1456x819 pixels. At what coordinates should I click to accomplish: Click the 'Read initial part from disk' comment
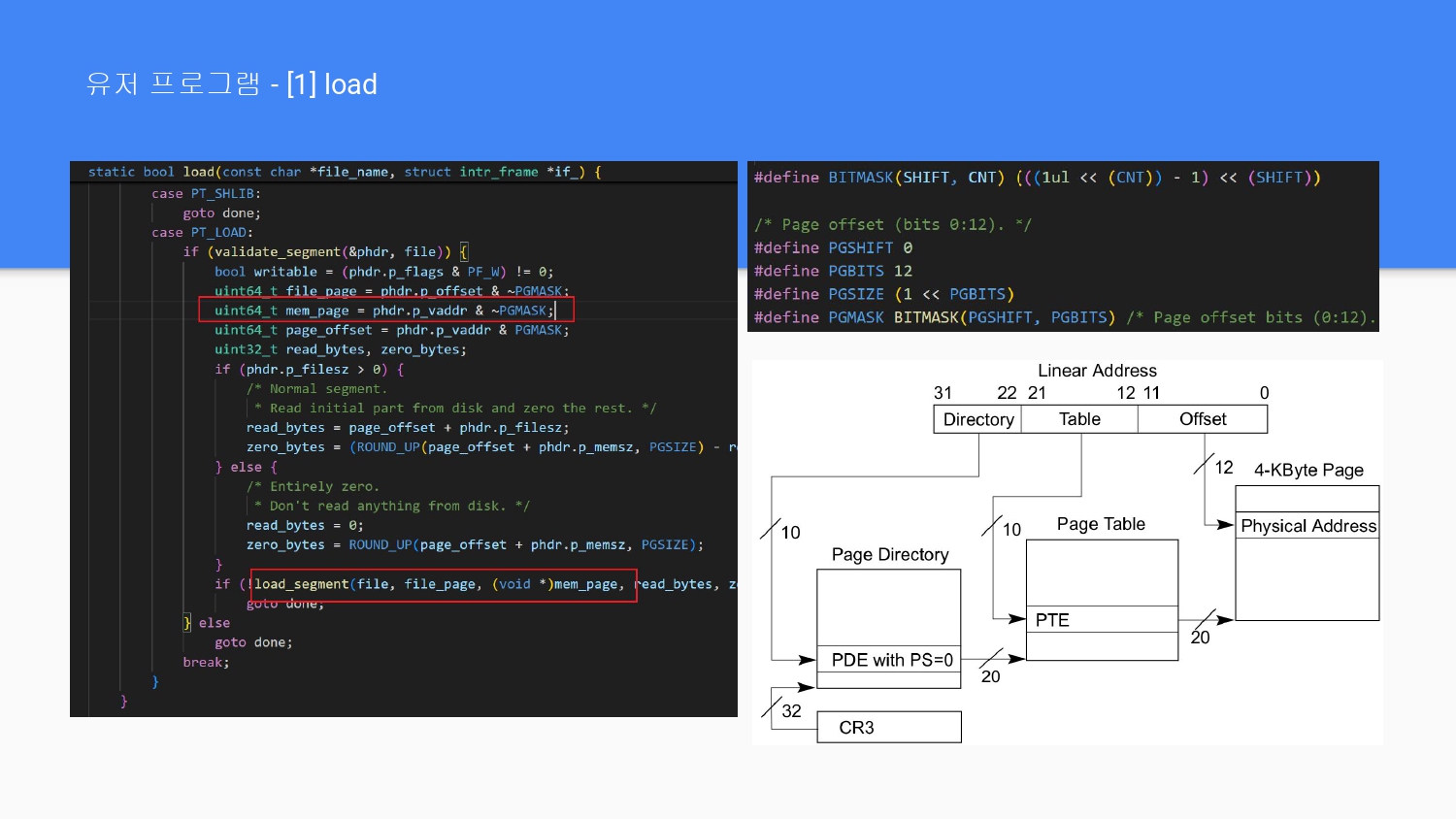pyautogui.click(x=455, y=408)
